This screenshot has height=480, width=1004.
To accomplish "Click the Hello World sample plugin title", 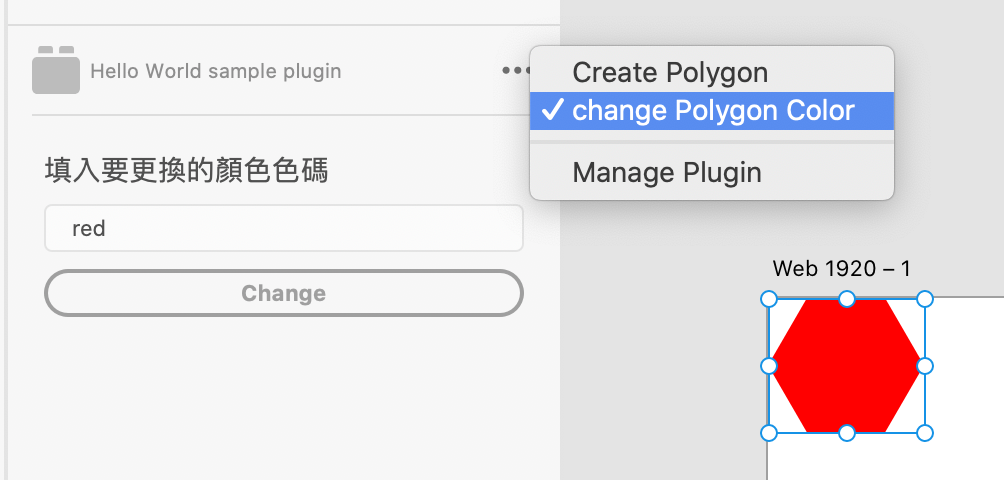I will coord(215,71).
